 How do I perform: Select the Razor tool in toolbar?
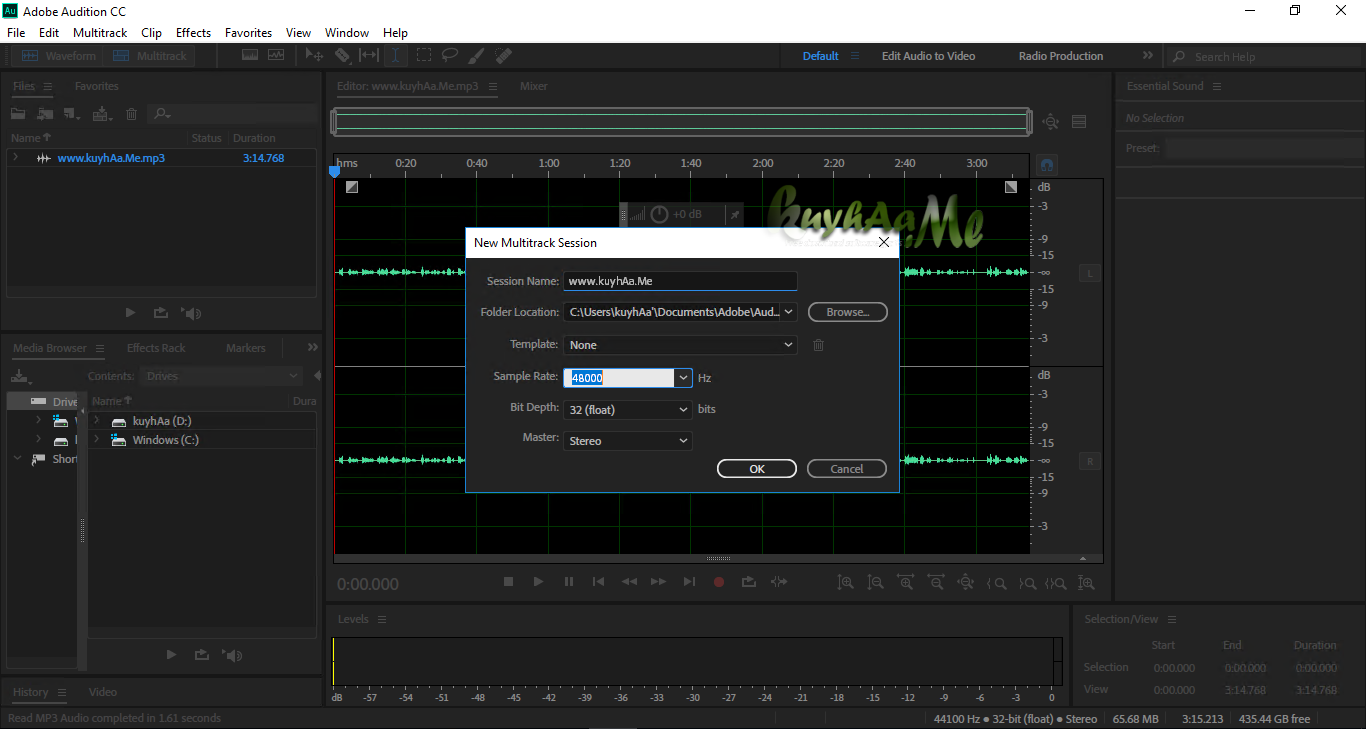click(x=342, y=56)
